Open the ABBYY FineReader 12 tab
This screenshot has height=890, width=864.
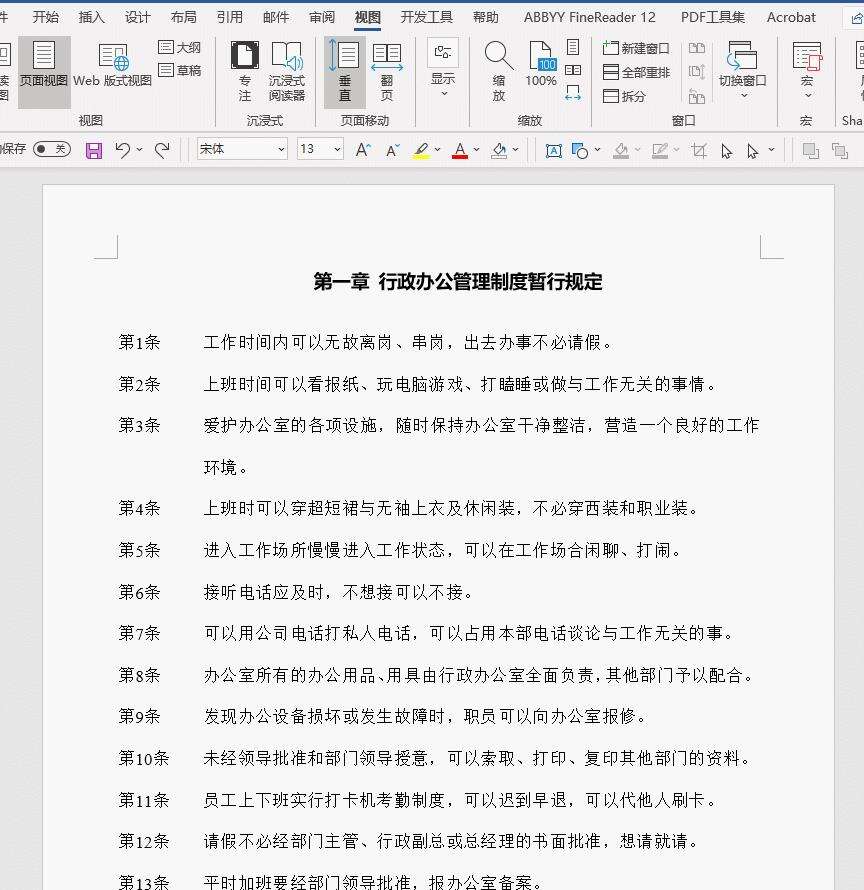[x=589, y=17]
